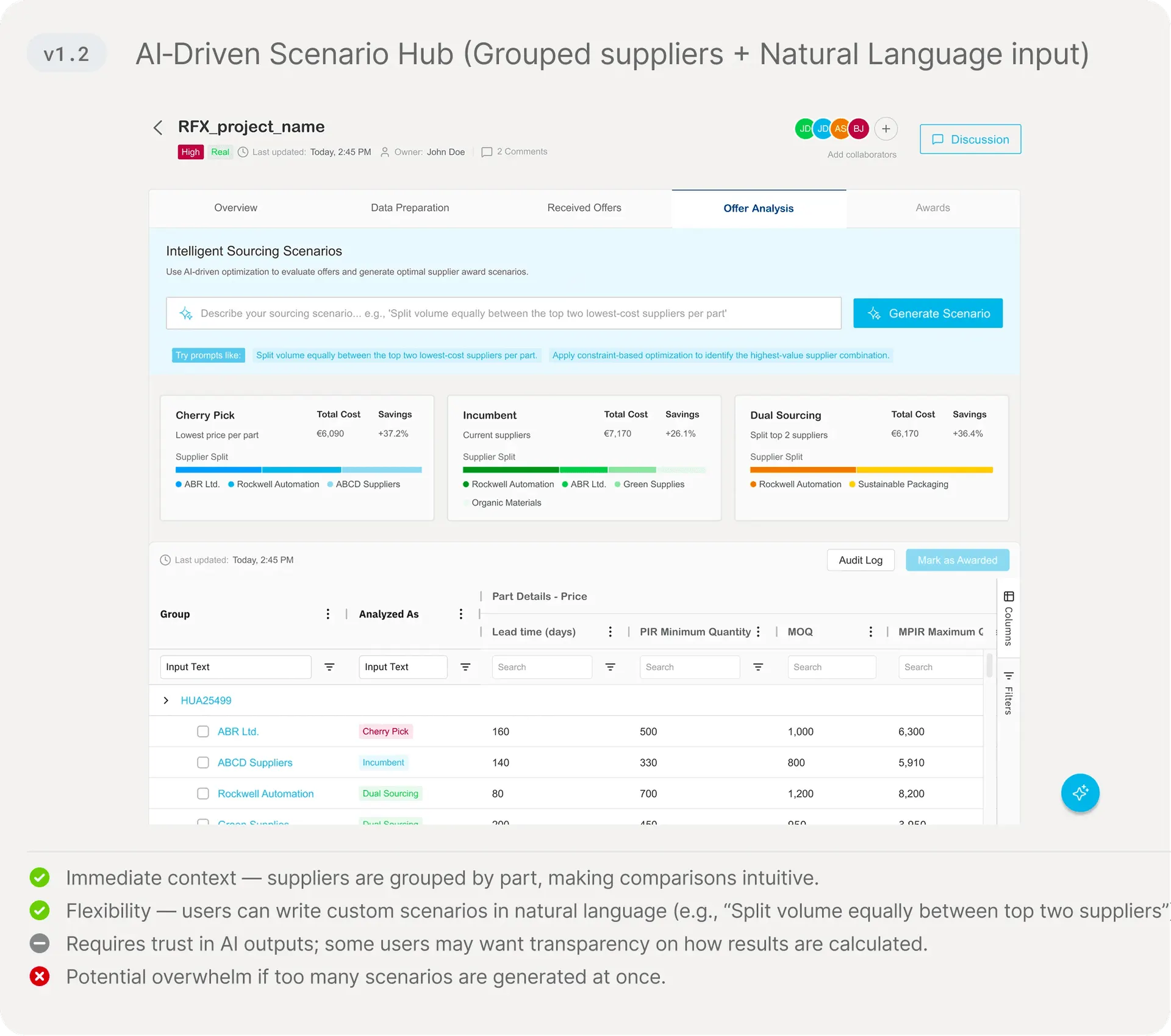The width and height of the screenshot is (1171, 1036).
Task: Open the Analyzed As column options menu
Action: [x=460, y=614]
